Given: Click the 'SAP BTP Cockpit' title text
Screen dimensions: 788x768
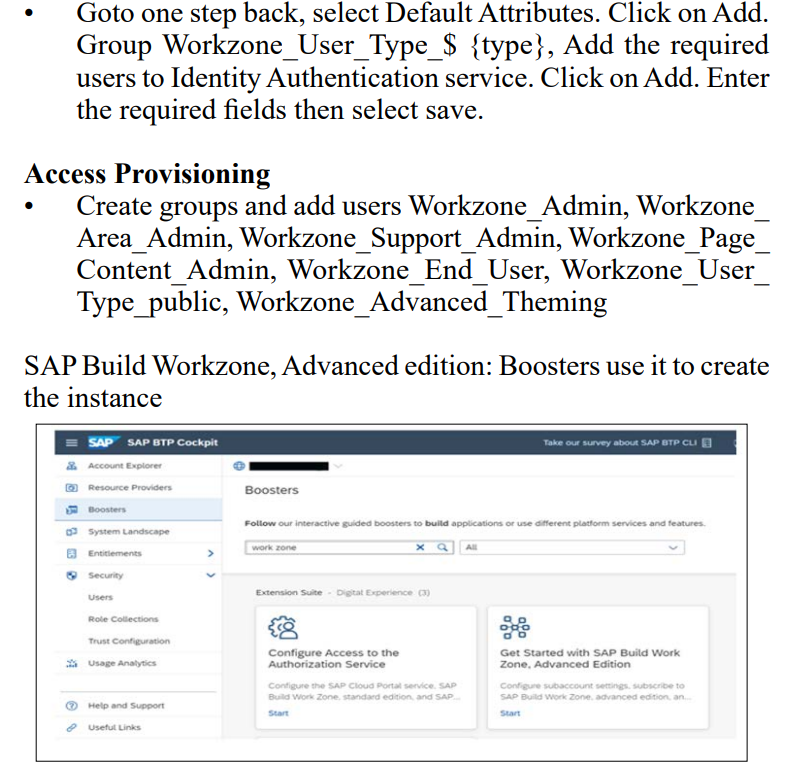Looking at the screenshot, I should (172, 443).
